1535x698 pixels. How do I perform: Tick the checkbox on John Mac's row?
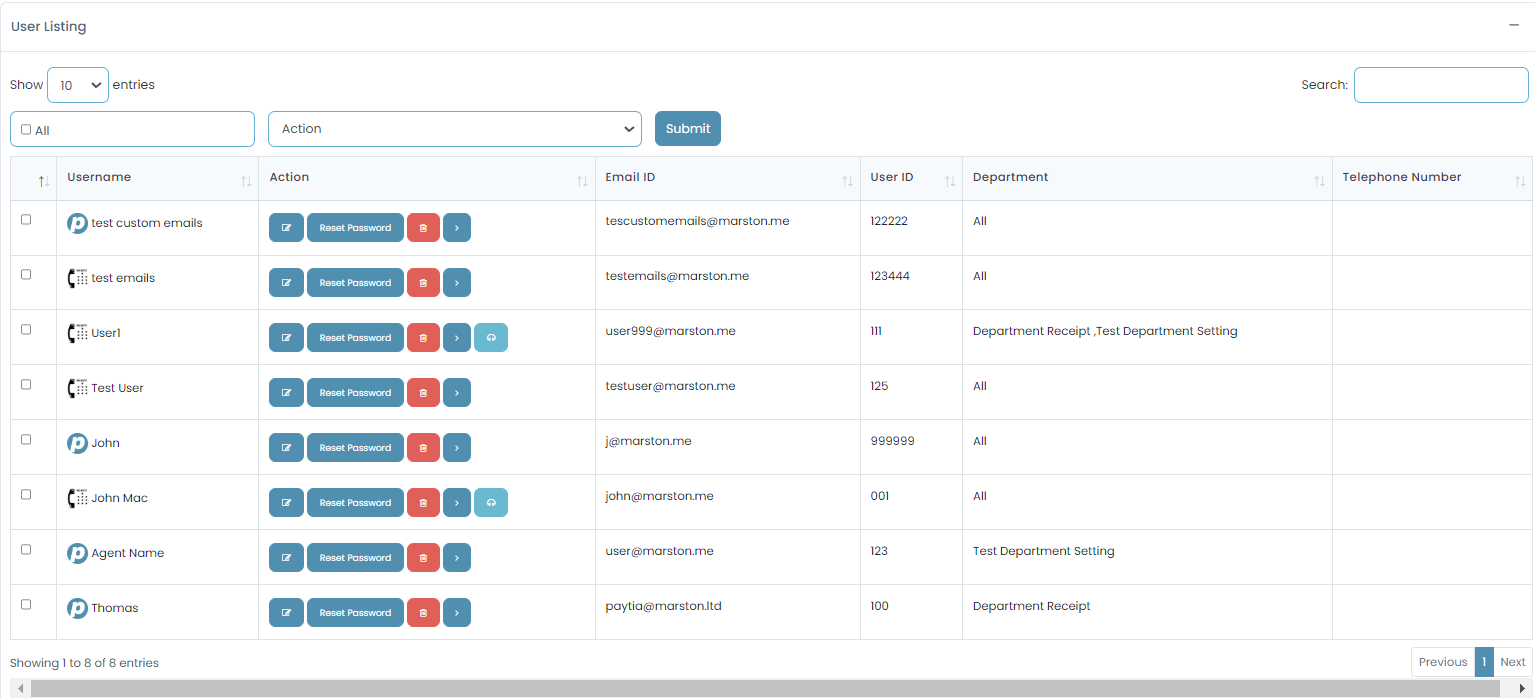[x=25, y=493]
